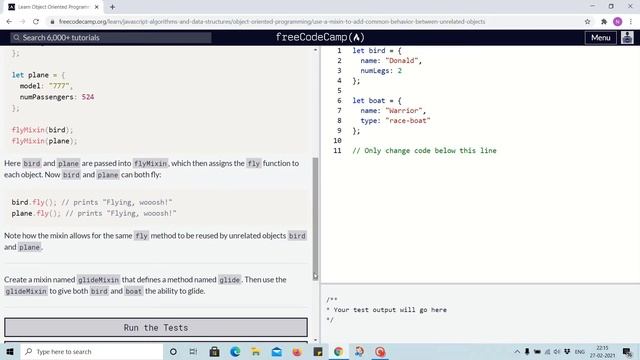Open the freeCodeCamp Menu button

(x=600, y=38)
